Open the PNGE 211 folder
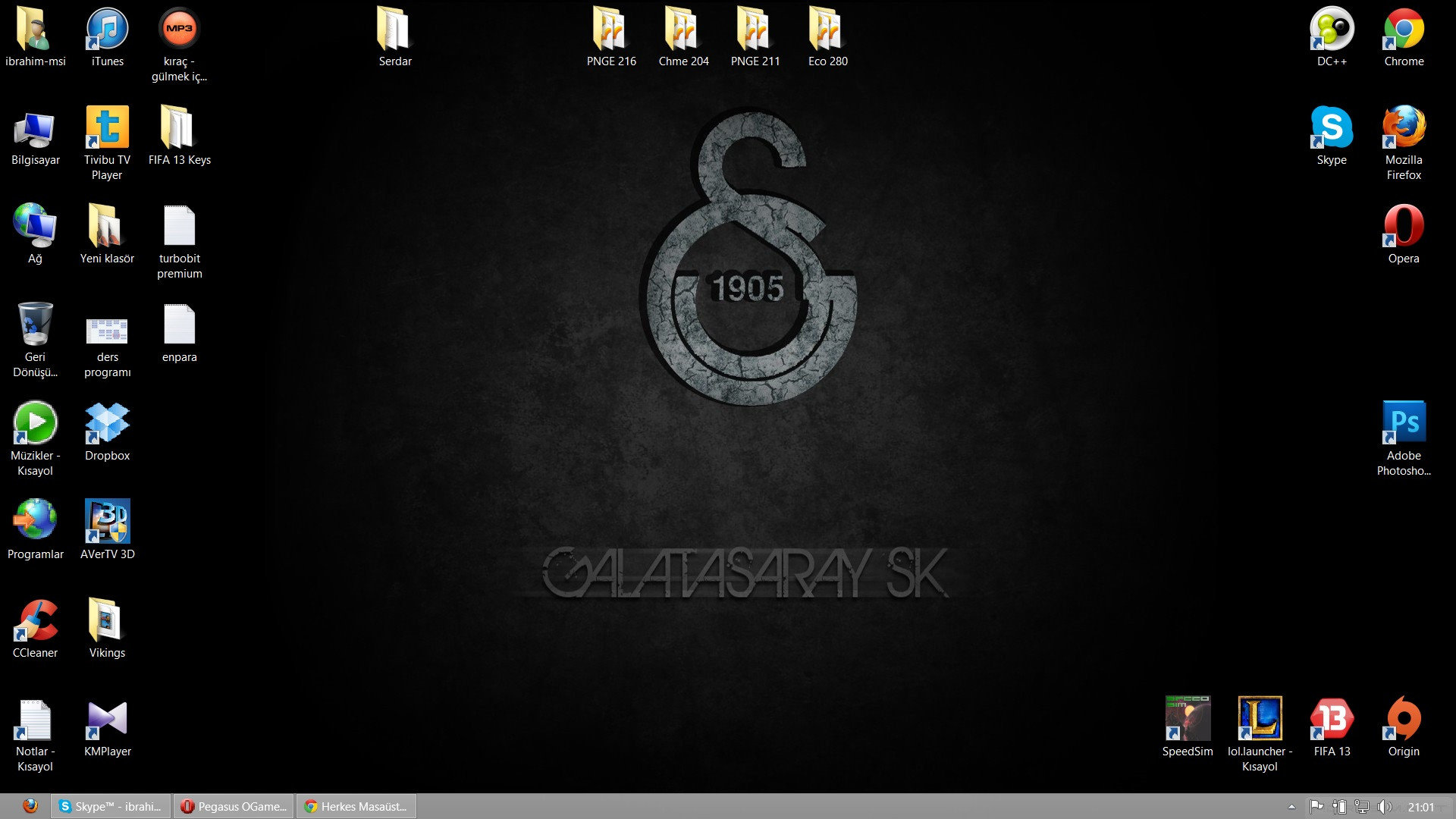 (755, 36)
